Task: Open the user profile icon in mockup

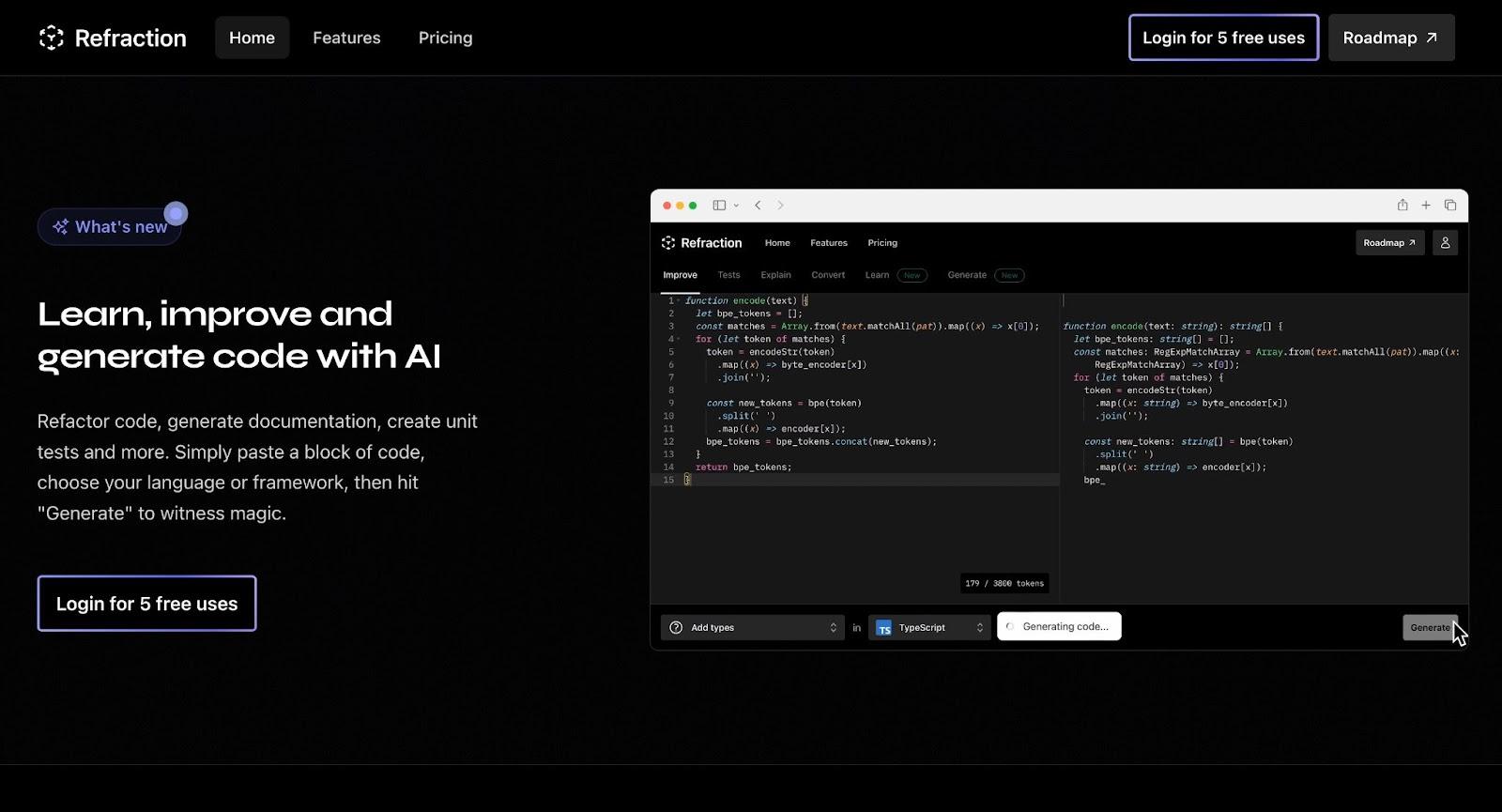Action: 1446,243
